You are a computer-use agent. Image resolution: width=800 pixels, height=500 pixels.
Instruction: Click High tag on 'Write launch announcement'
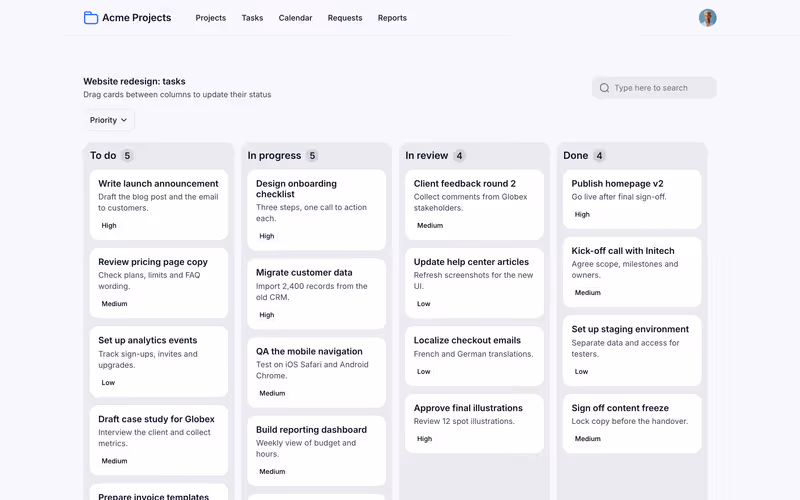pyautogui.click(x=109, y=226)
